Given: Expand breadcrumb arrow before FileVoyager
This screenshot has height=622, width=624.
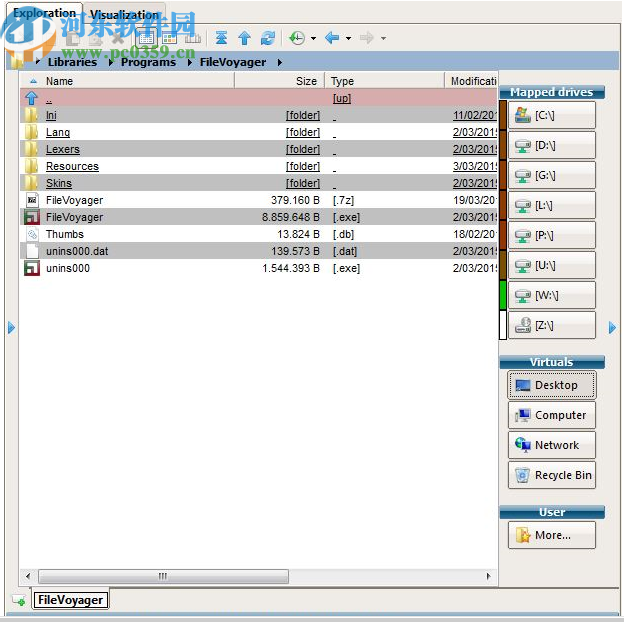Looking at the screenshot, I should point(190,62).
